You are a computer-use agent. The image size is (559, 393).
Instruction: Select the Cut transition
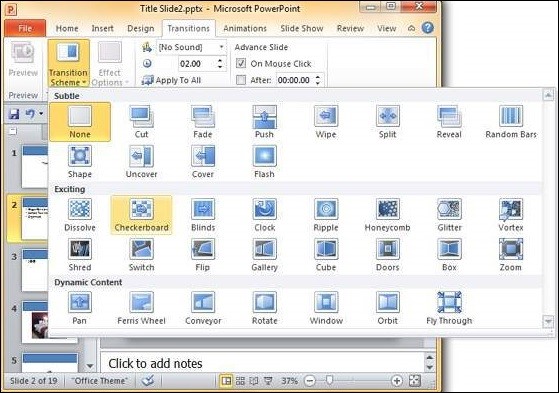coord(142,122)
